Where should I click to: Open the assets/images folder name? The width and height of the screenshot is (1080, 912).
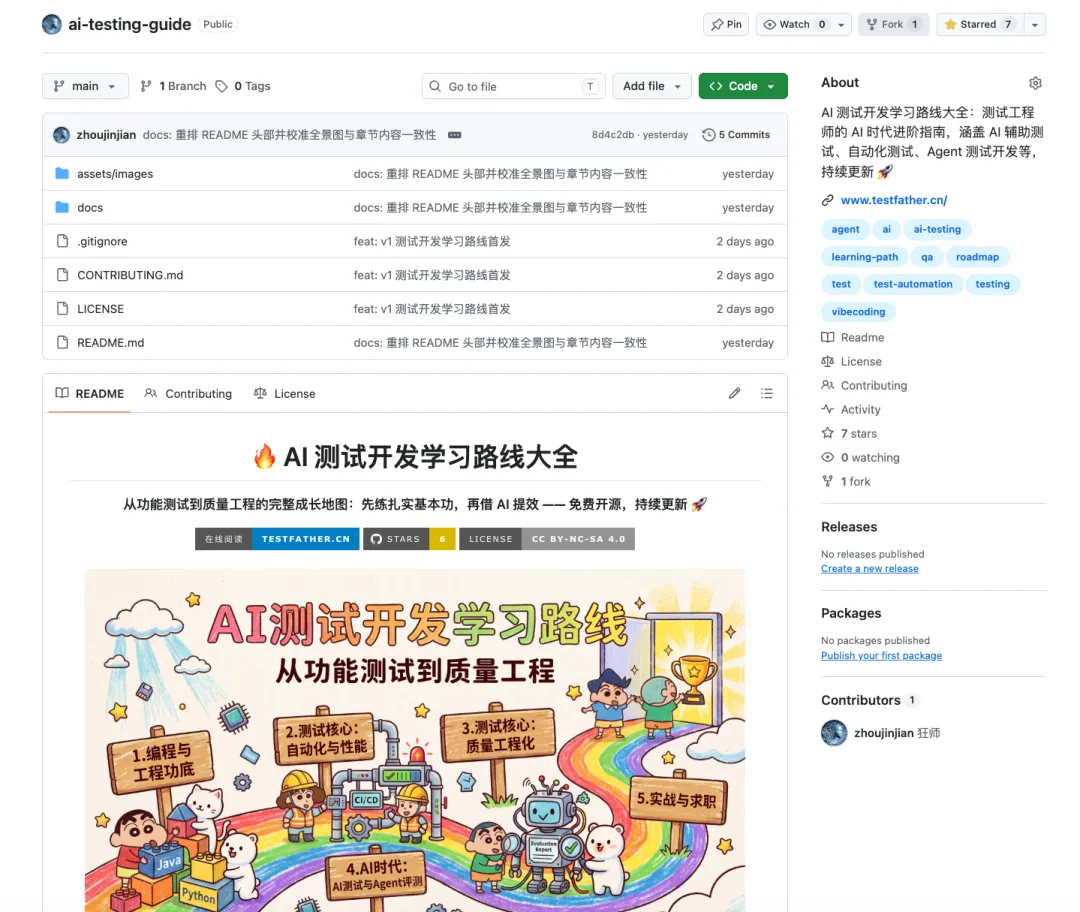pos(115,174)
